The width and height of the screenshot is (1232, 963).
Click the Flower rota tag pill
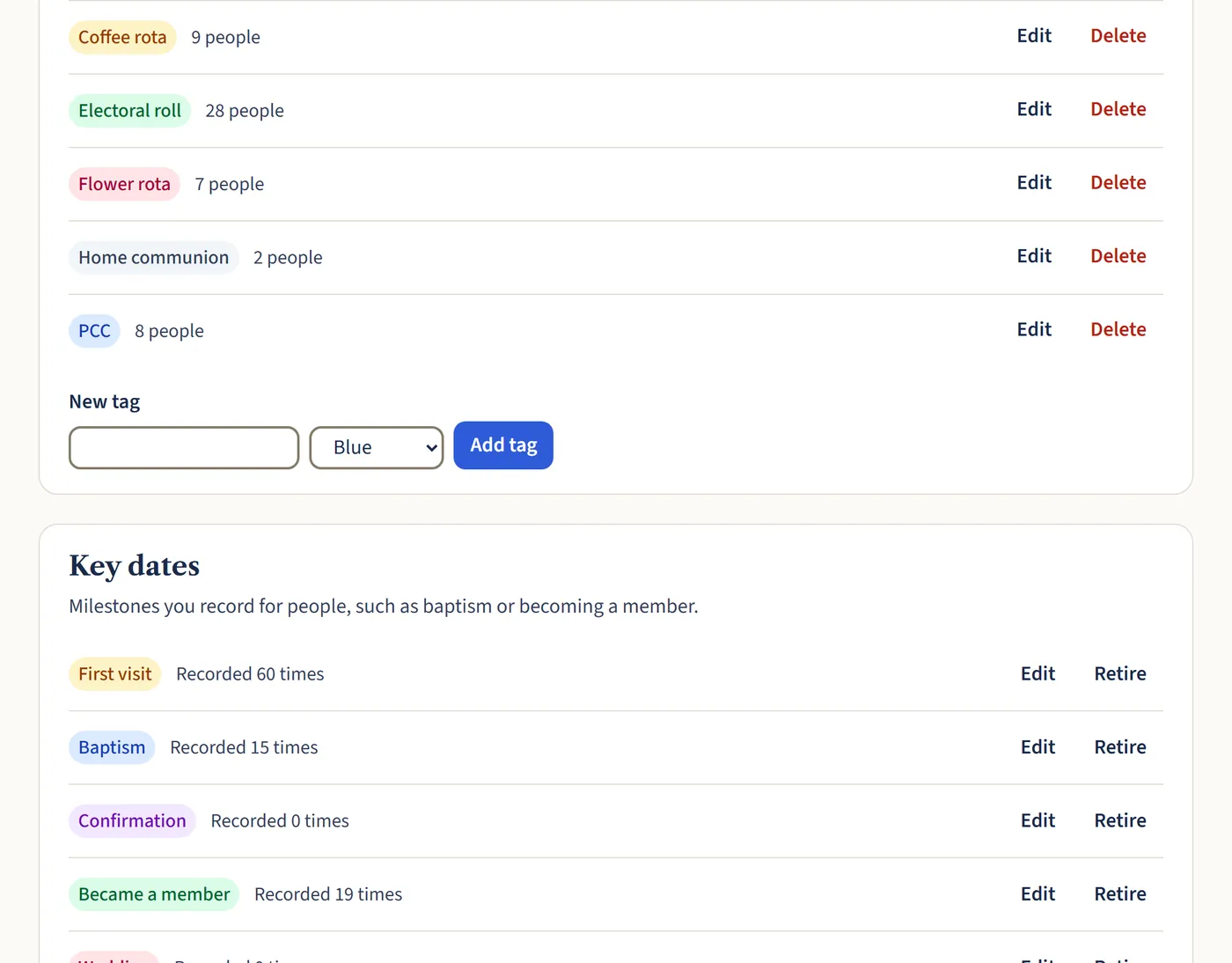click(124, 184)
